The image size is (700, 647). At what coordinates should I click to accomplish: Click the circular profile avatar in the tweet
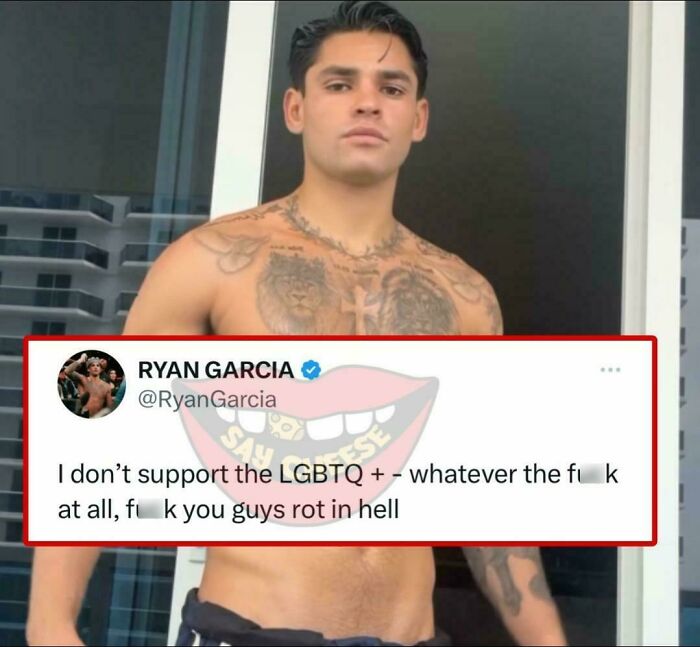[x=92, y=384]
